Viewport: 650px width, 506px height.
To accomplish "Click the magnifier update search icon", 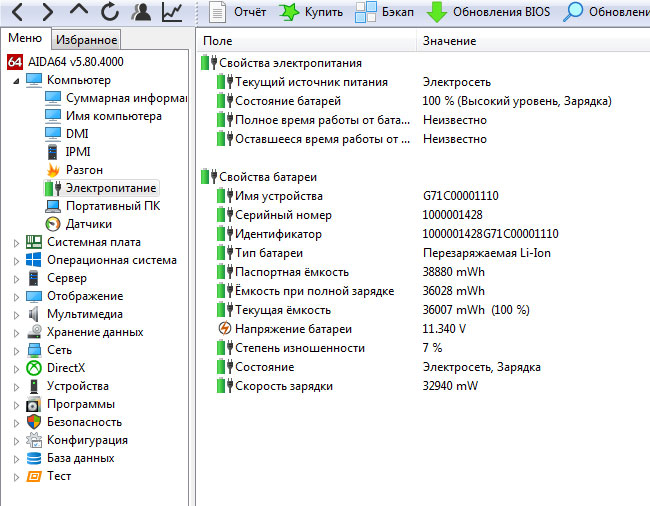I will tap(573, 12).
